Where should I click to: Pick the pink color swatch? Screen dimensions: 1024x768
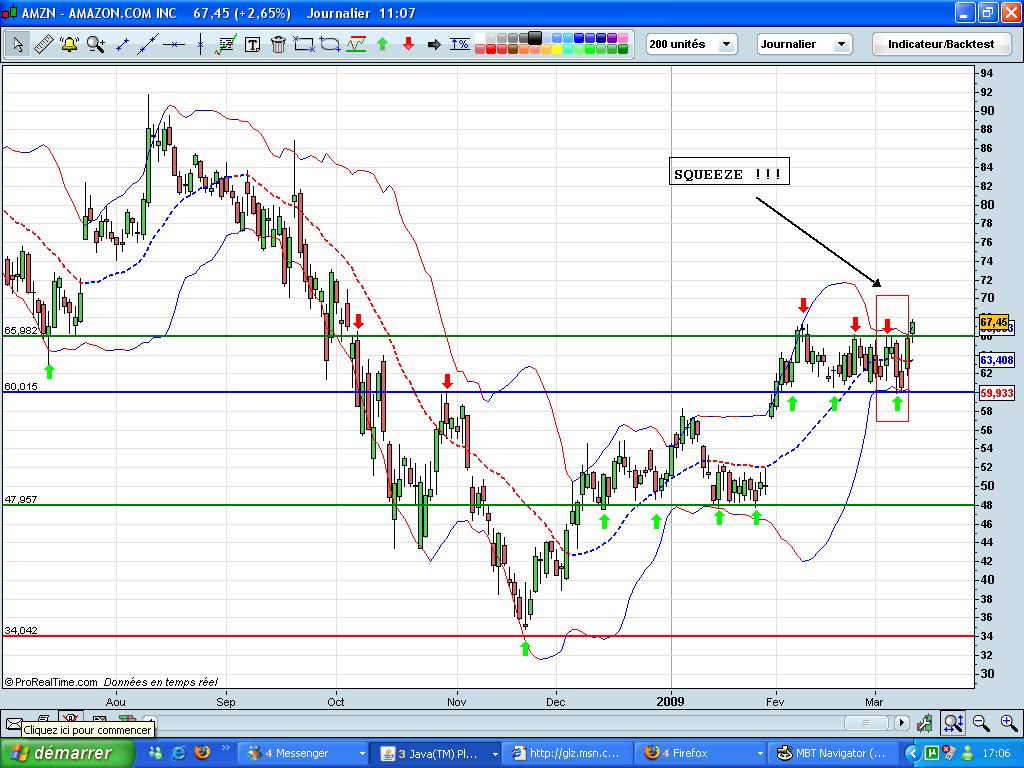coord(623,37)
